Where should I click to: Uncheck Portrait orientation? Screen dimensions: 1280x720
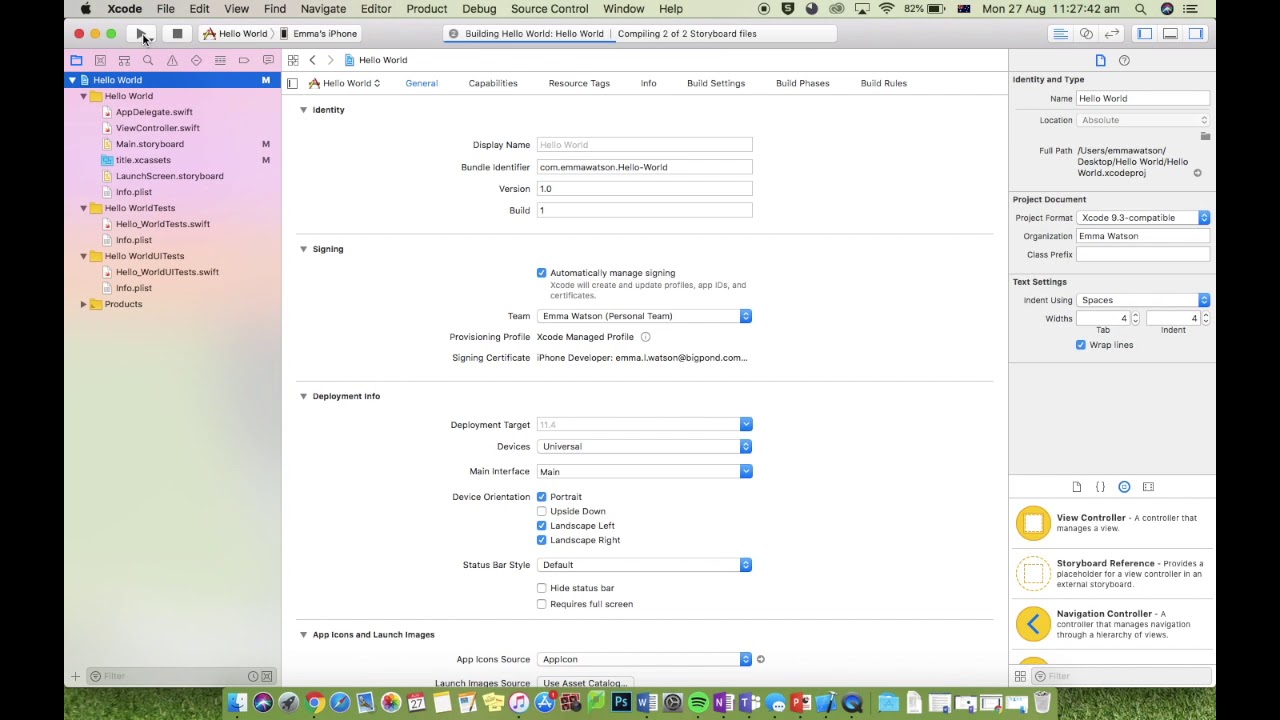coord(542,497)
